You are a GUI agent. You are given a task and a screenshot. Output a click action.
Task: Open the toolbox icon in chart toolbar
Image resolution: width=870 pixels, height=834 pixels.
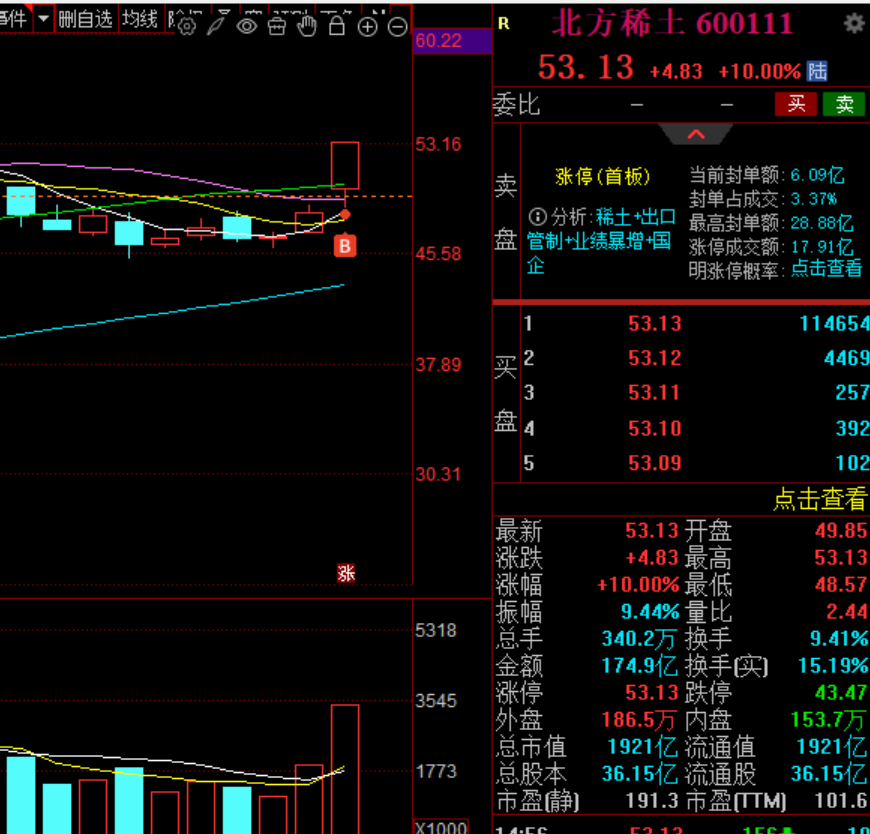pos(277,26)
